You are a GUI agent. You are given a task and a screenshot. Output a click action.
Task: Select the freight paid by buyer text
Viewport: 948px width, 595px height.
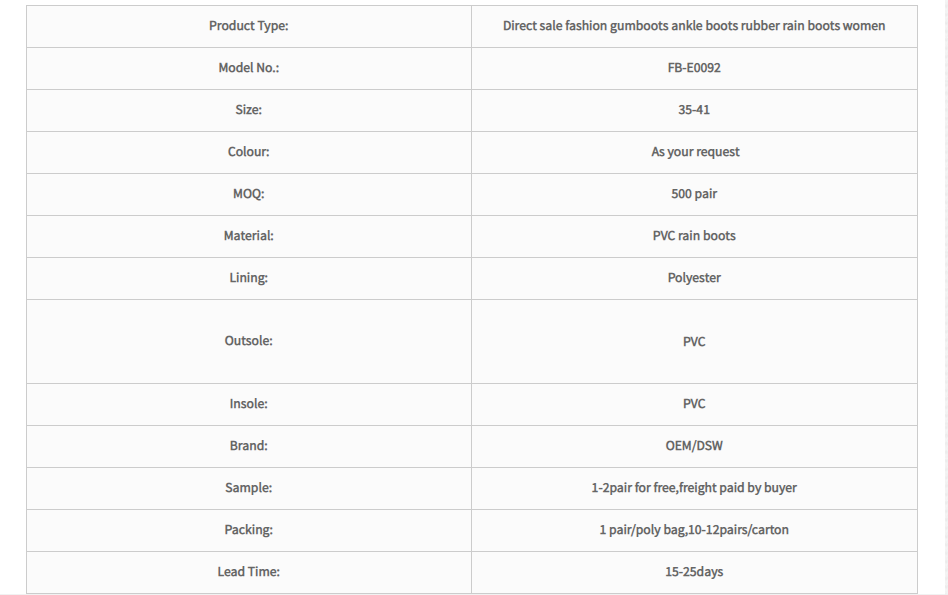[738, 488]
